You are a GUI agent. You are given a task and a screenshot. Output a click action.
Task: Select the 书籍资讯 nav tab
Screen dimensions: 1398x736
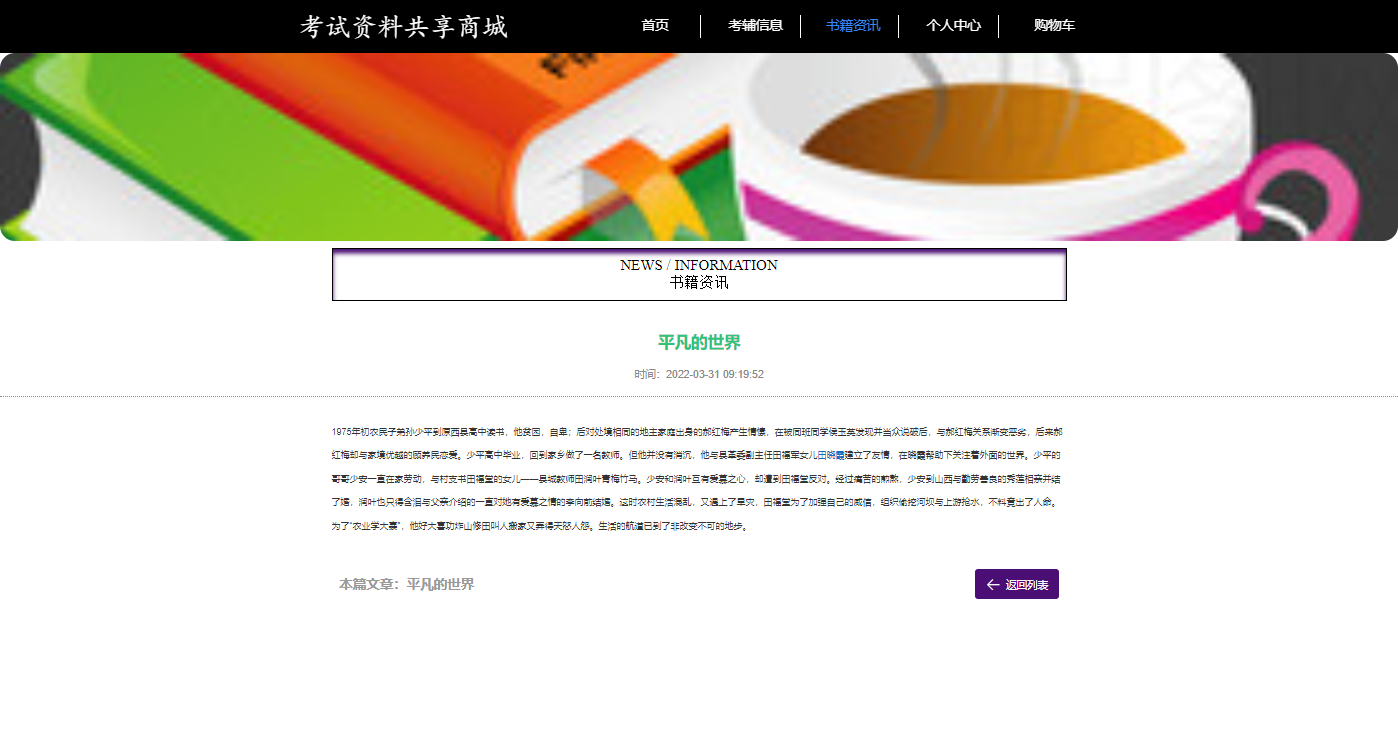click(853, 26)
